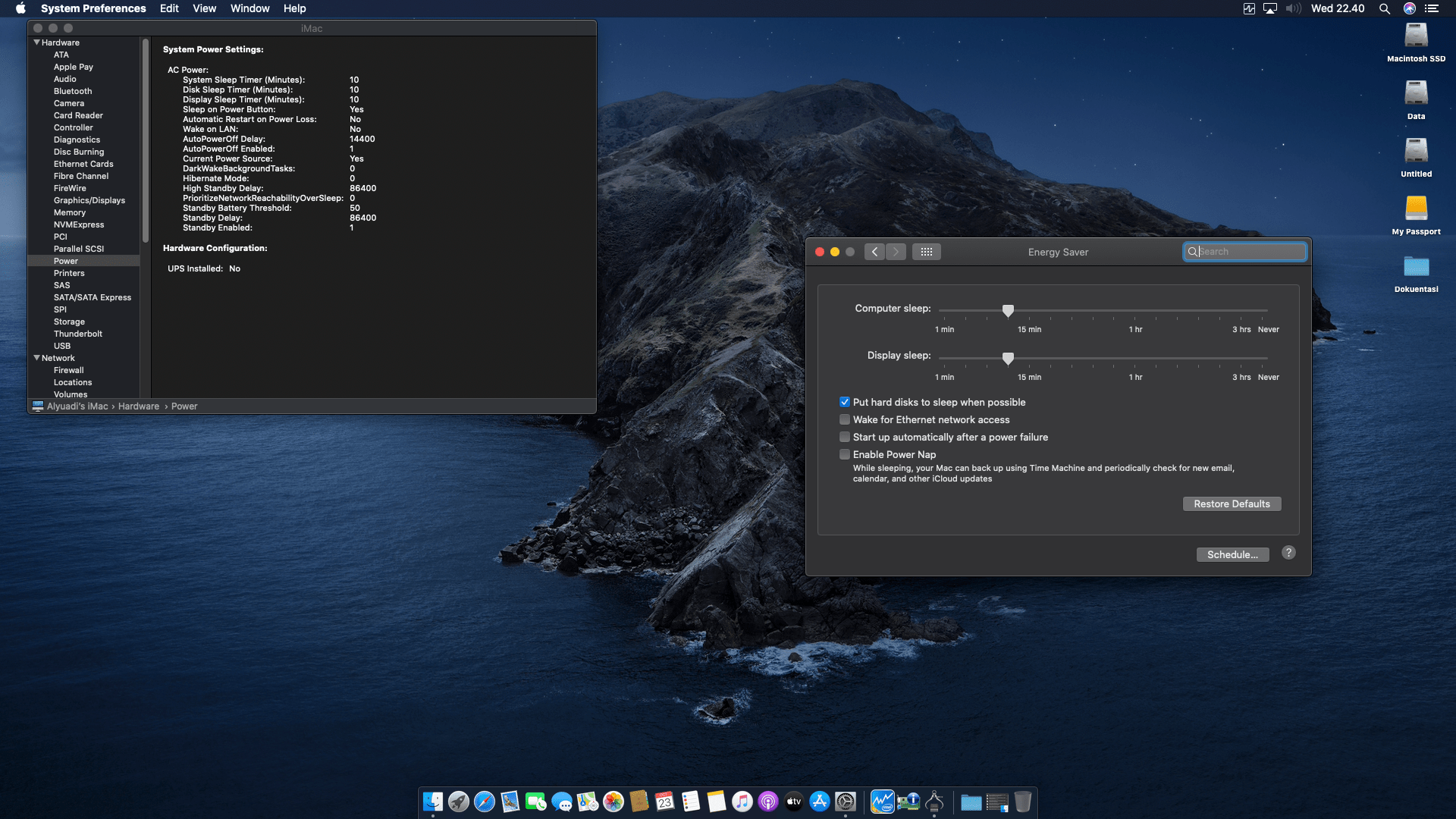Viewport: 1456px width, 819px height.
Task: Collapse the Hardware section in System Information
Action: [36, 42]
